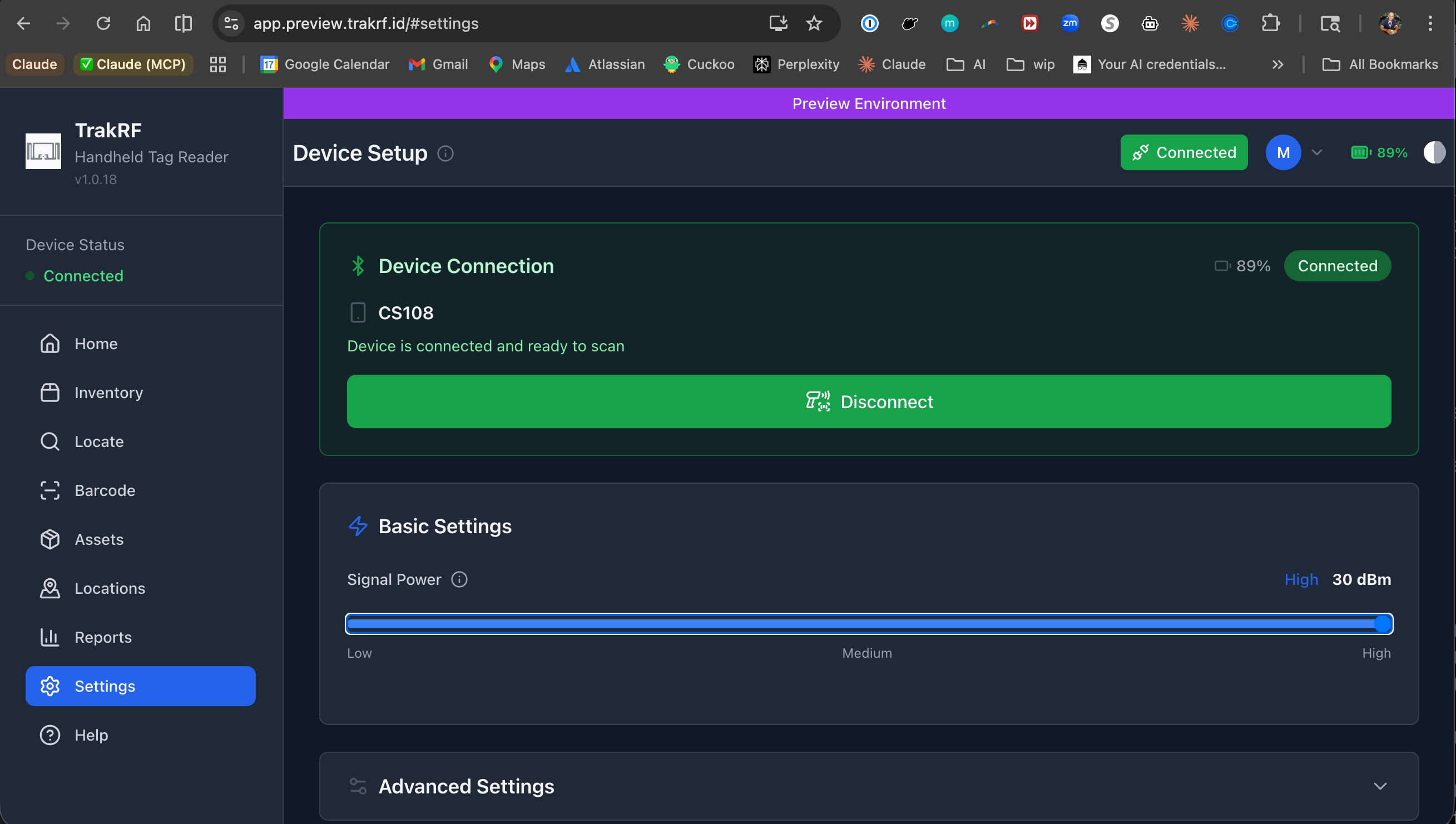
Task: Click the Device Setup info icon
Action: (446, 153)
